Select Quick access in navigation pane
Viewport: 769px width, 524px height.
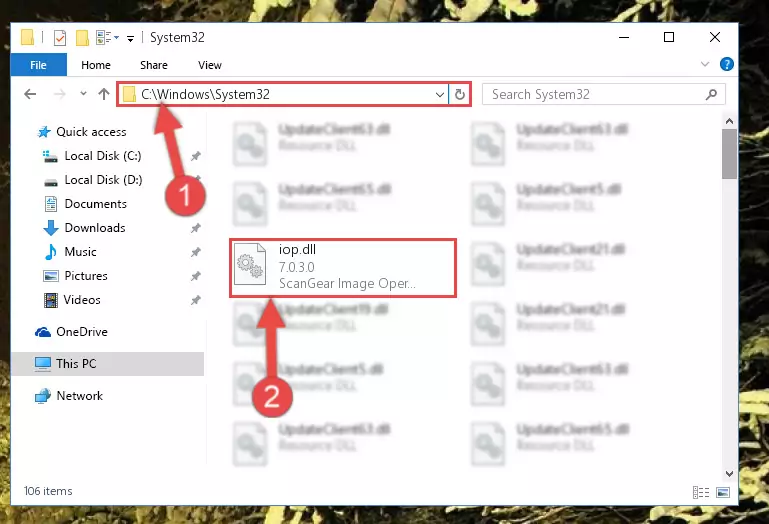(91, 131)
